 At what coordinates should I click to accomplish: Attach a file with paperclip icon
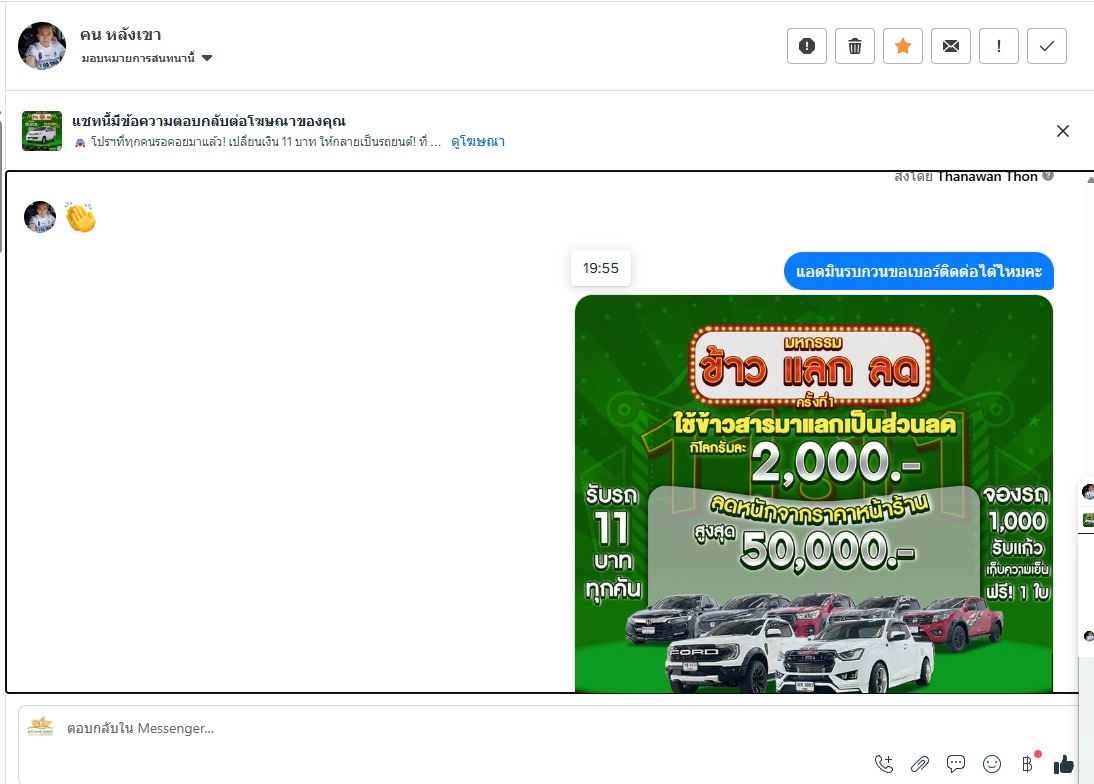[920, 764]
